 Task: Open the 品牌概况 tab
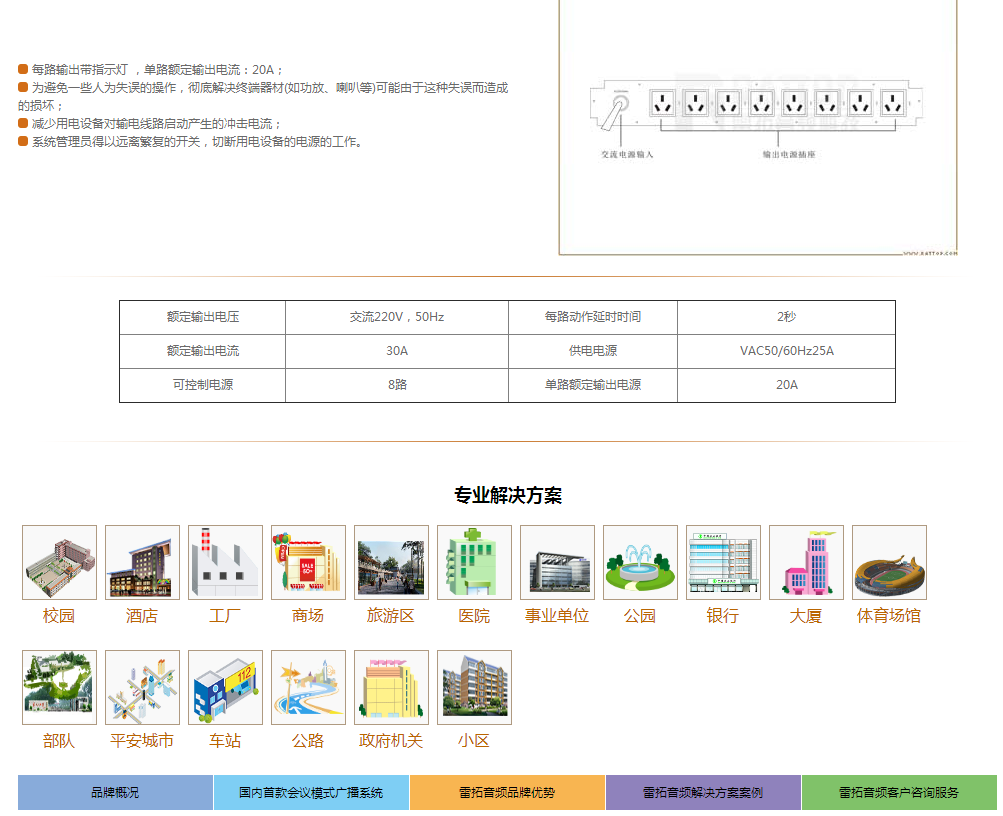pyautogui.click(x=115, y=792)
